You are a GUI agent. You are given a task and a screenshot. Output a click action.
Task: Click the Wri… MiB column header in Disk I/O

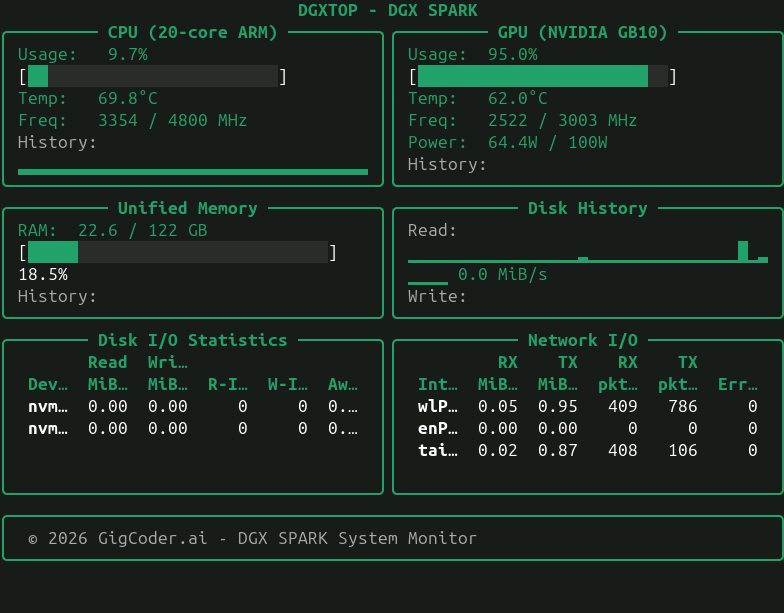tap(168, 373)
